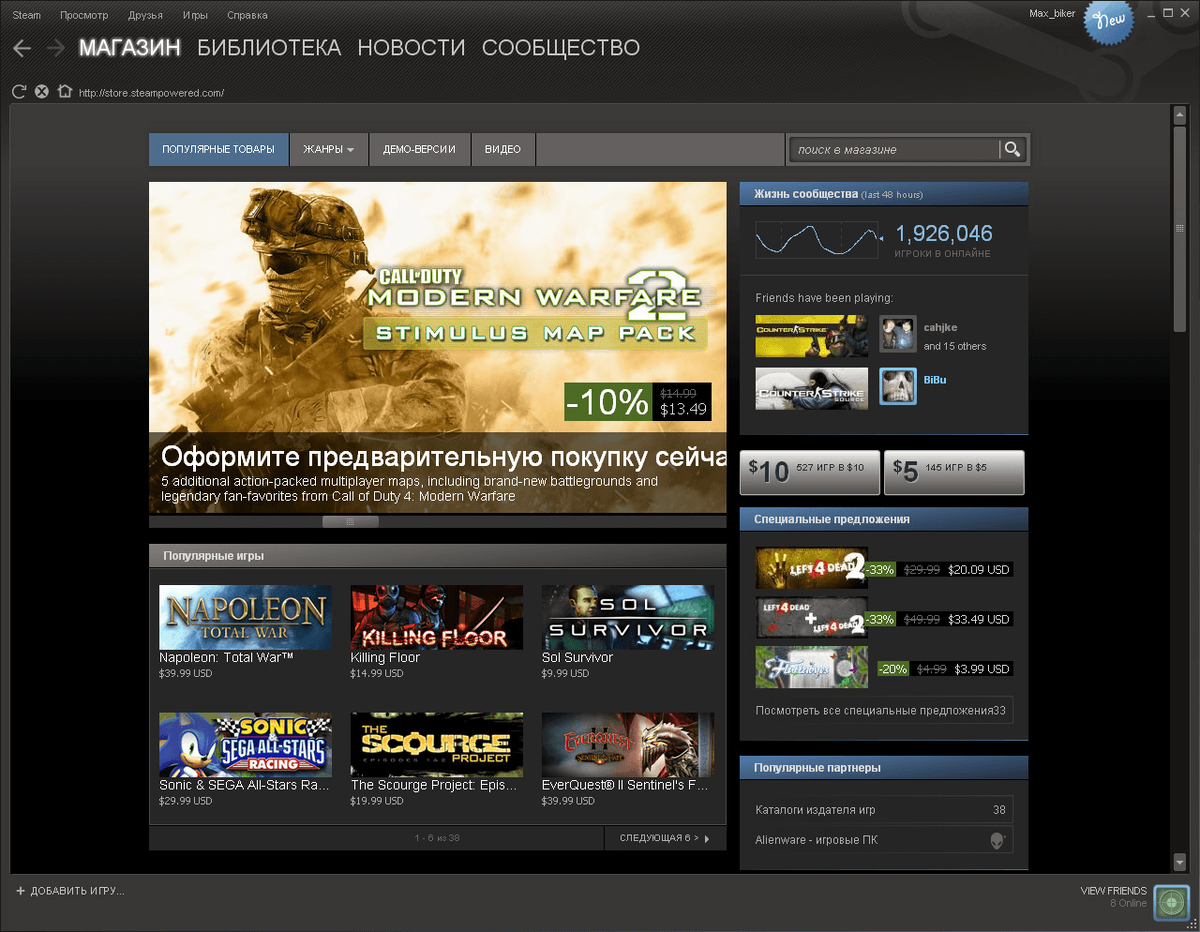
Task: Open Друзья menu
Action: point(146,15)
